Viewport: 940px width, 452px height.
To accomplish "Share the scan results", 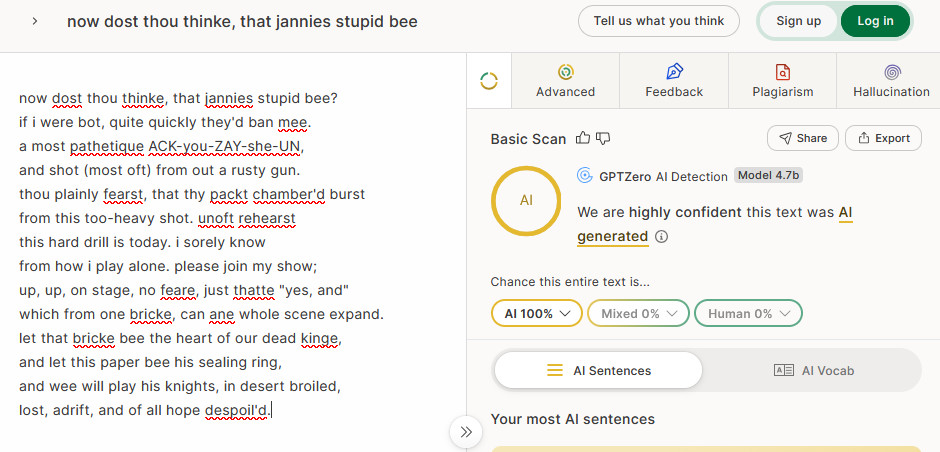I will (803, 138).
